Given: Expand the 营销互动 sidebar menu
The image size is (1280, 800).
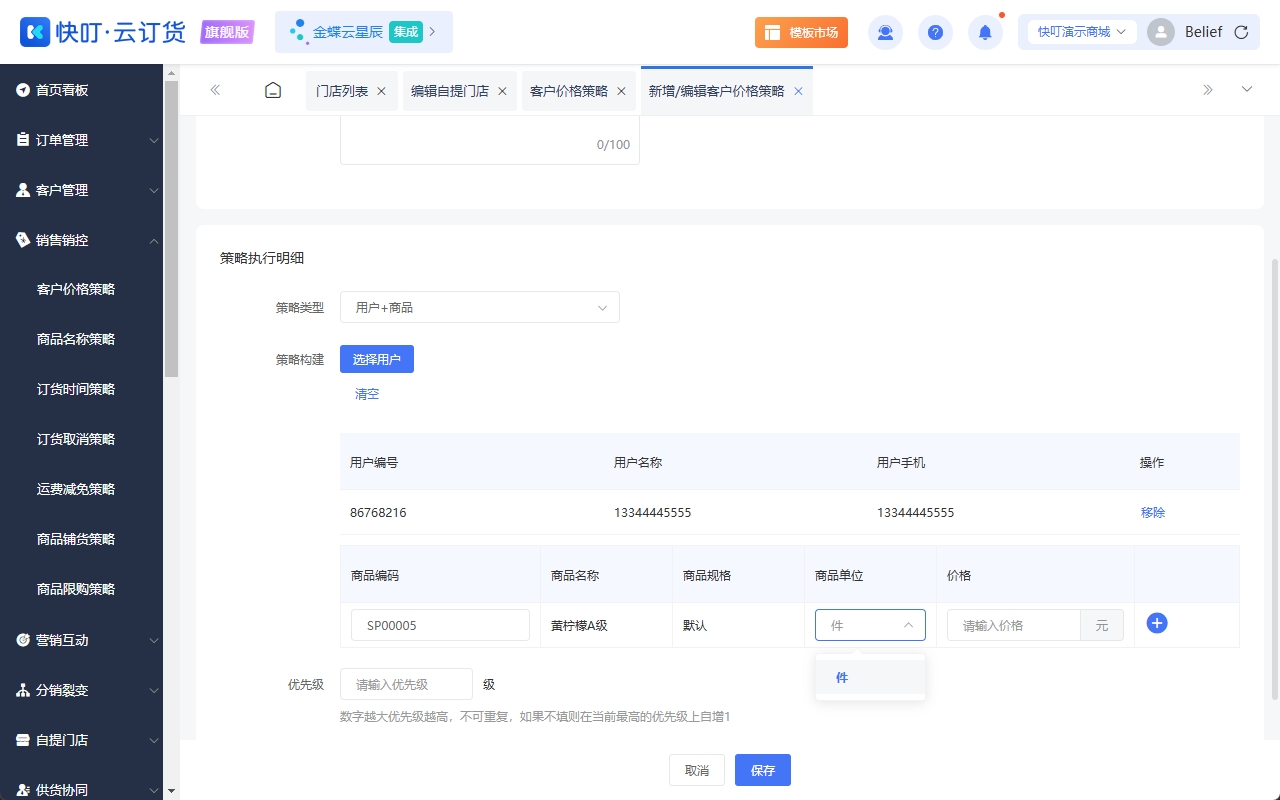Looking at the screenshot, I should [81, 640].
